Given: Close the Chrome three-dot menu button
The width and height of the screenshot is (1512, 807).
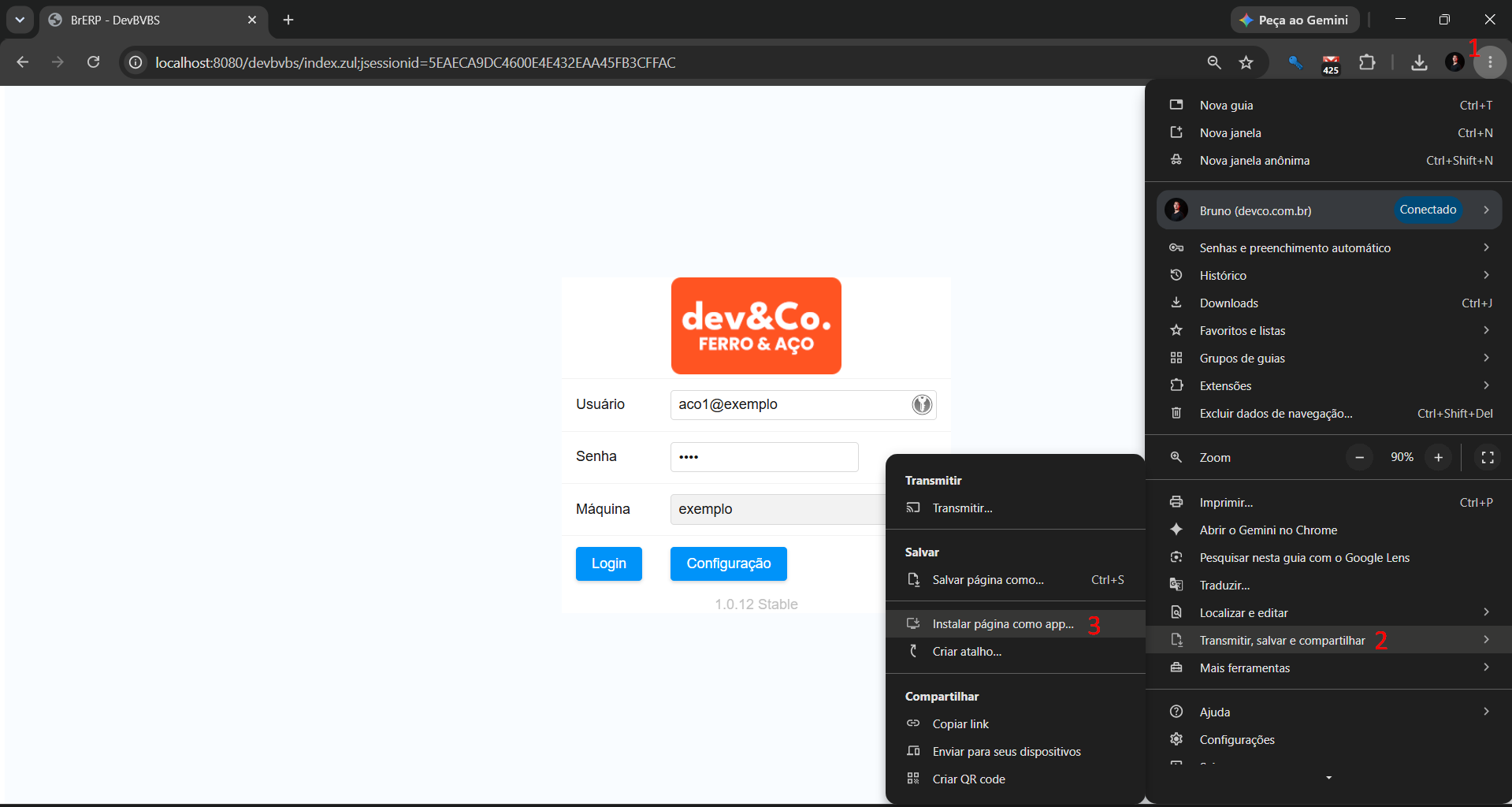Looking at the screenshot, I should click(x=1490, y=62).
